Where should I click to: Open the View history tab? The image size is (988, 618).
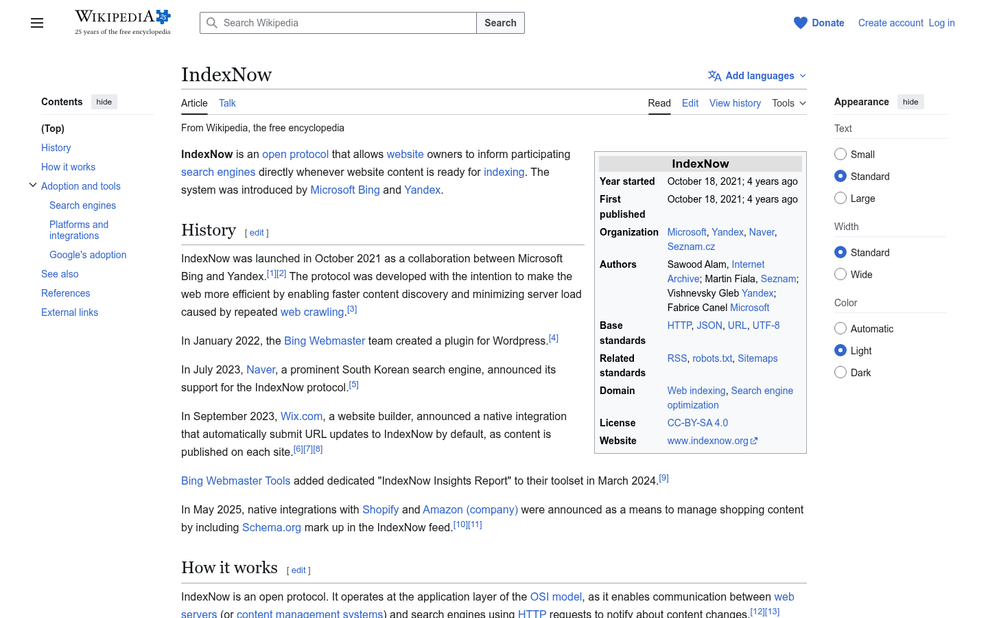tap(735, 103)
